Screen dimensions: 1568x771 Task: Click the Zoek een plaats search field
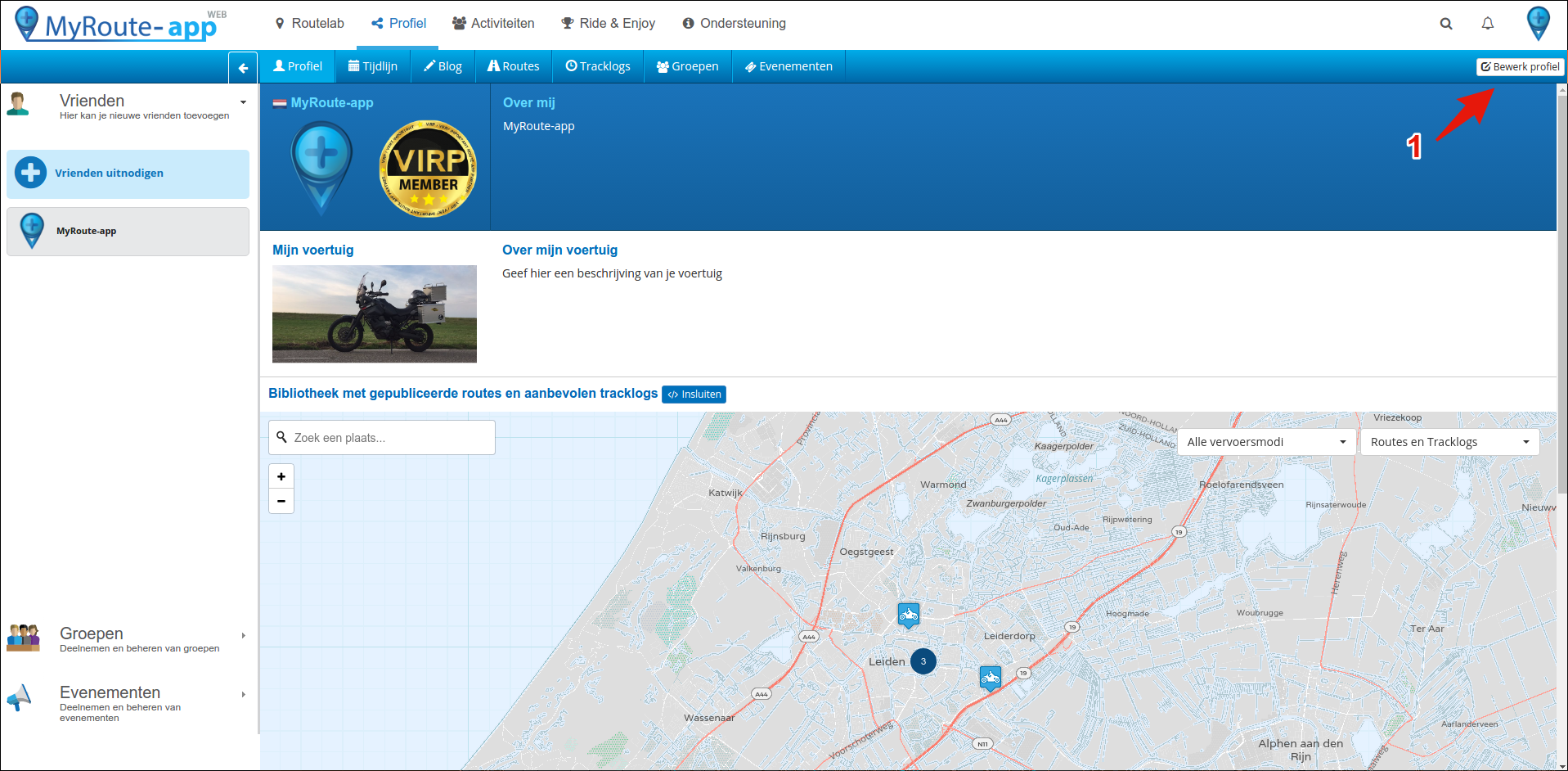coord(382,438)
